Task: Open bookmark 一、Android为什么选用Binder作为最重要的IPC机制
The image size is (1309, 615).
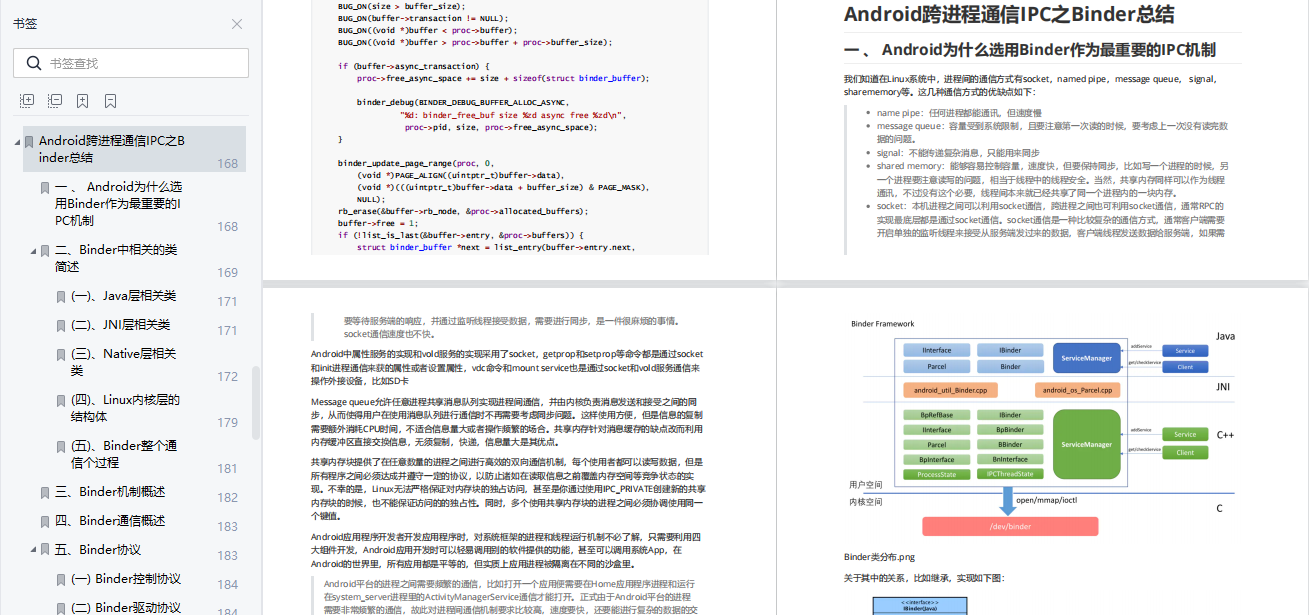Action: (x=119, y=204)
